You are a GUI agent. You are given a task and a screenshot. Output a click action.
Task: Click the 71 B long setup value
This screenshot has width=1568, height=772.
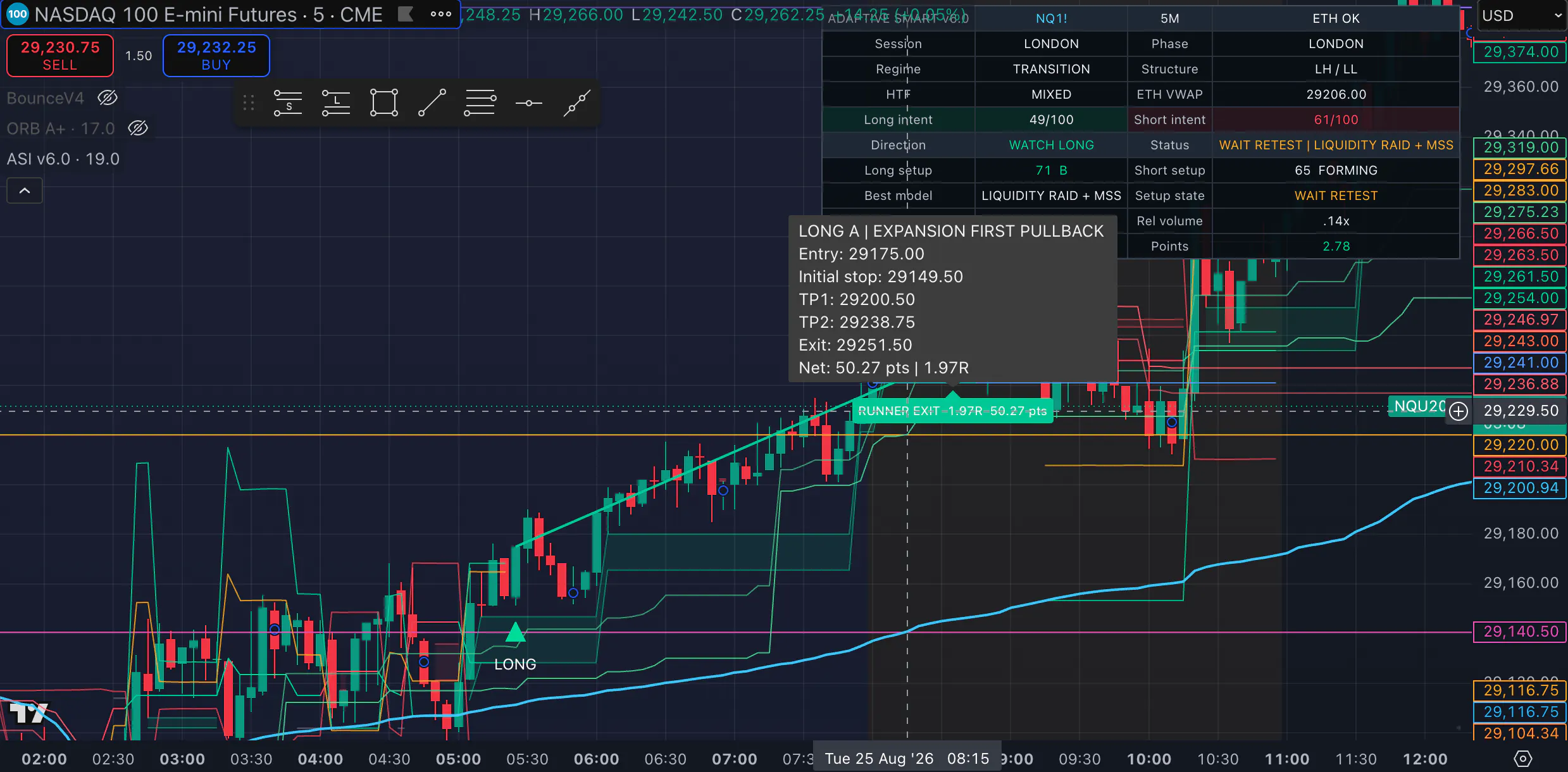click(1051, 170)
